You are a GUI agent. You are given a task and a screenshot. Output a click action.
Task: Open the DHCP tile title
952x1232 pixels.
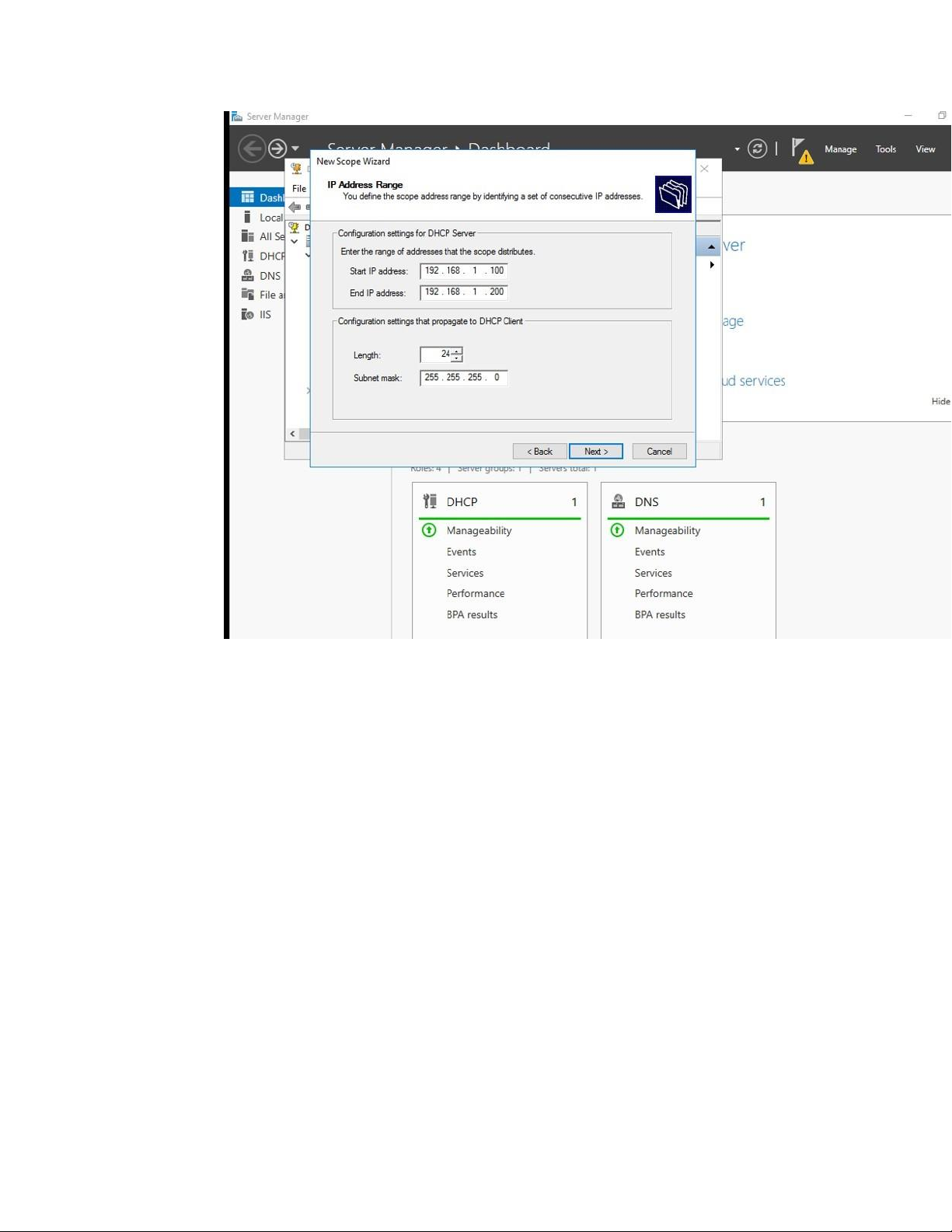pos(462,502)
